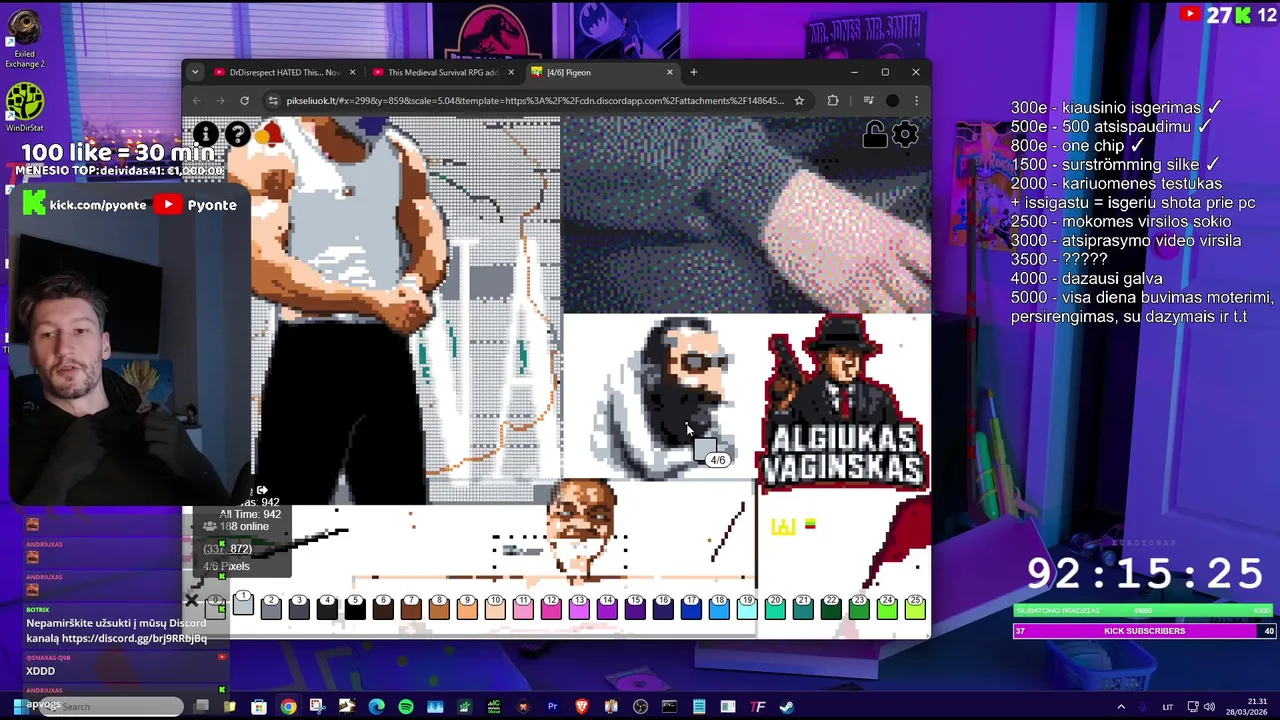Bookmark this page with star icon
1280x720 pixels.
tap(799, 100)
